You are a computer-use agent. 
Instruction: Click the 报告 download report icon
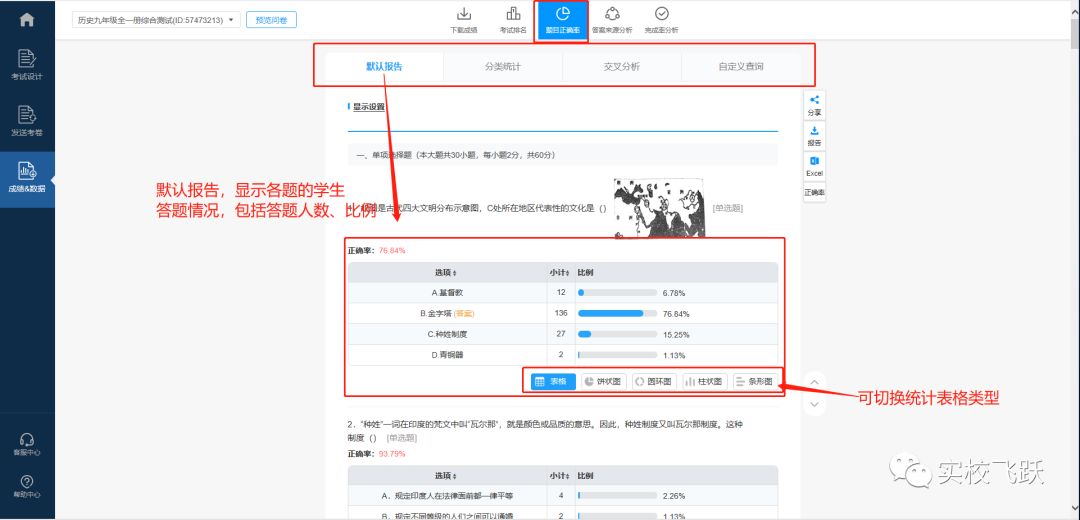coord(814,136)
